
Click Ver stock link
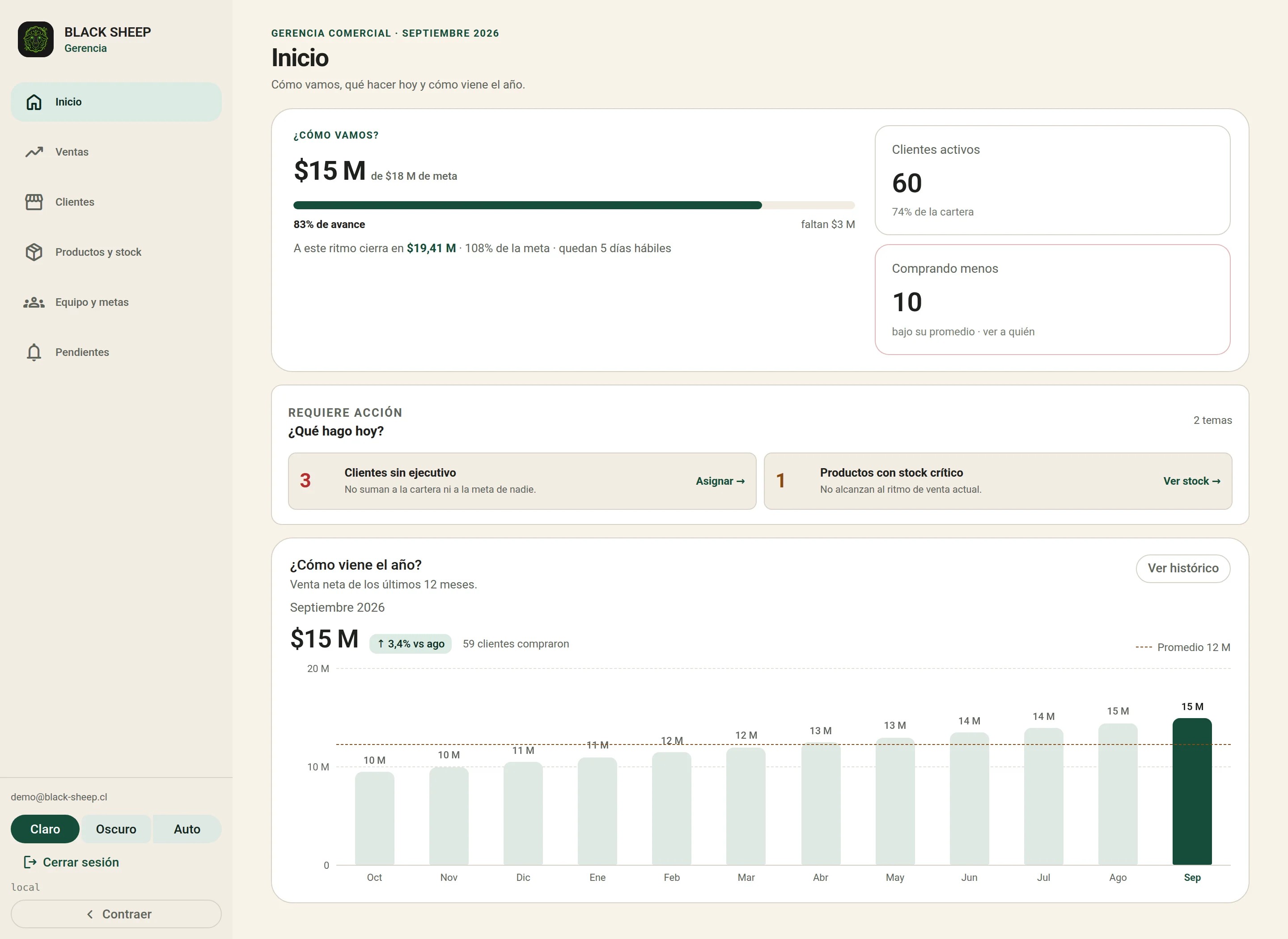(x=1191, y=481)
